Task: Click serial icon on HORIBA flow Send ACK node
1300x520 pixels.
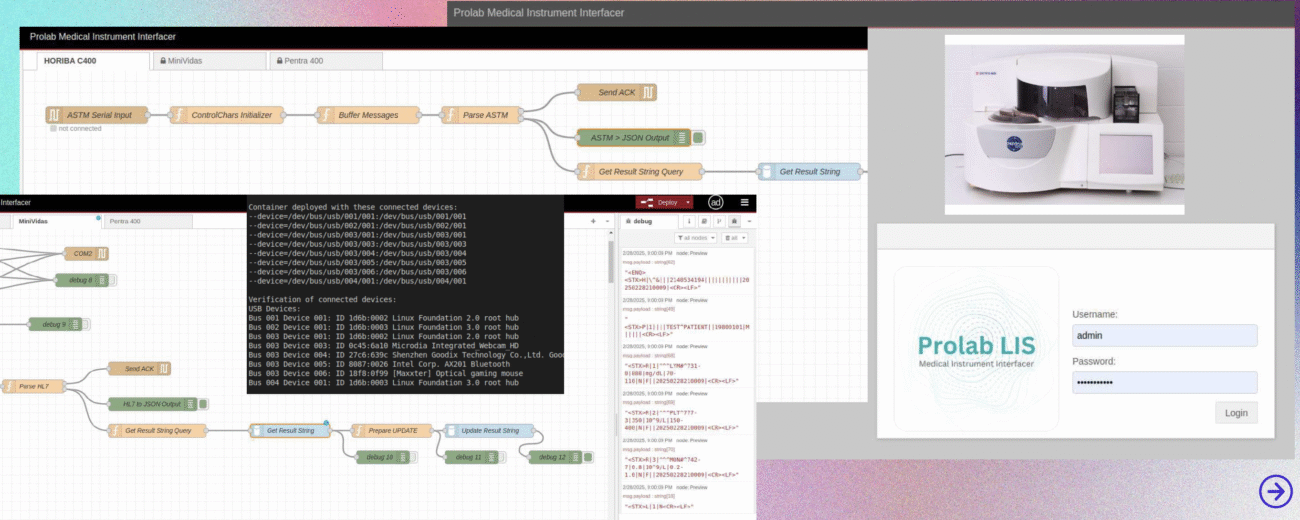Action: 649,92
